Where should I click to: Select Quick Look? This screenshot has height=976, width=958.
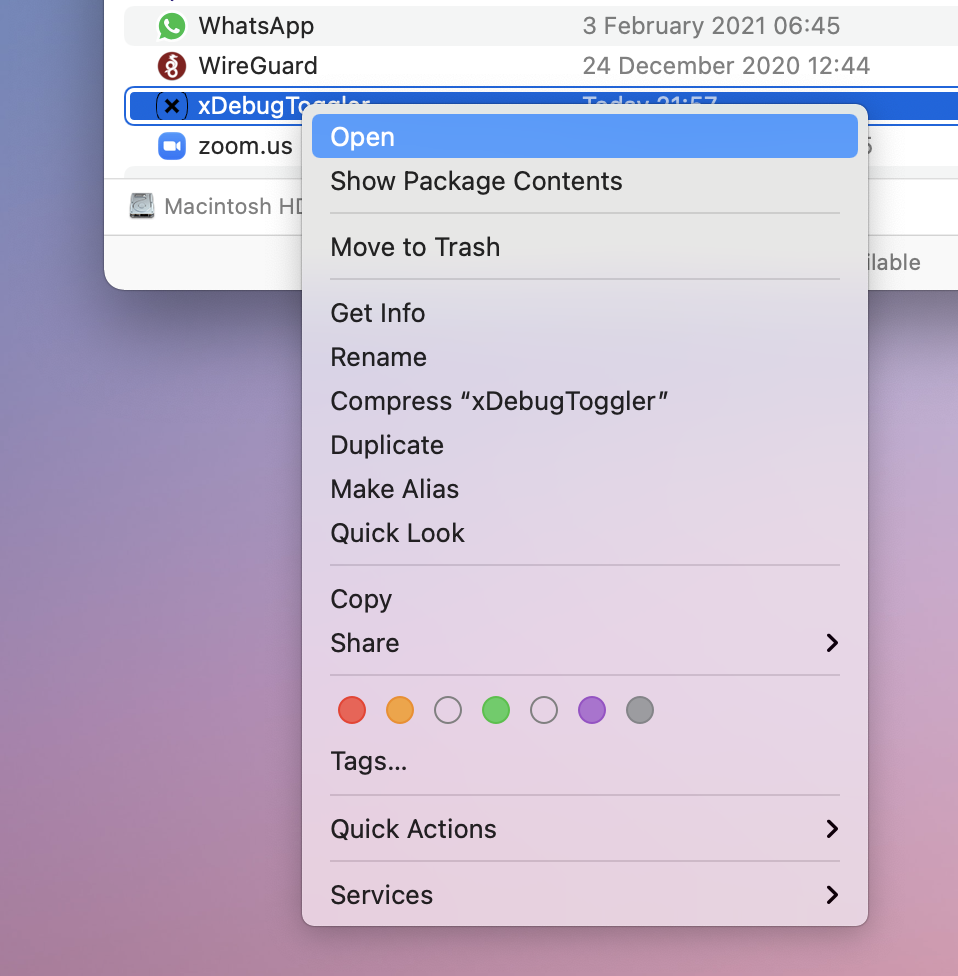pos(585,533)
